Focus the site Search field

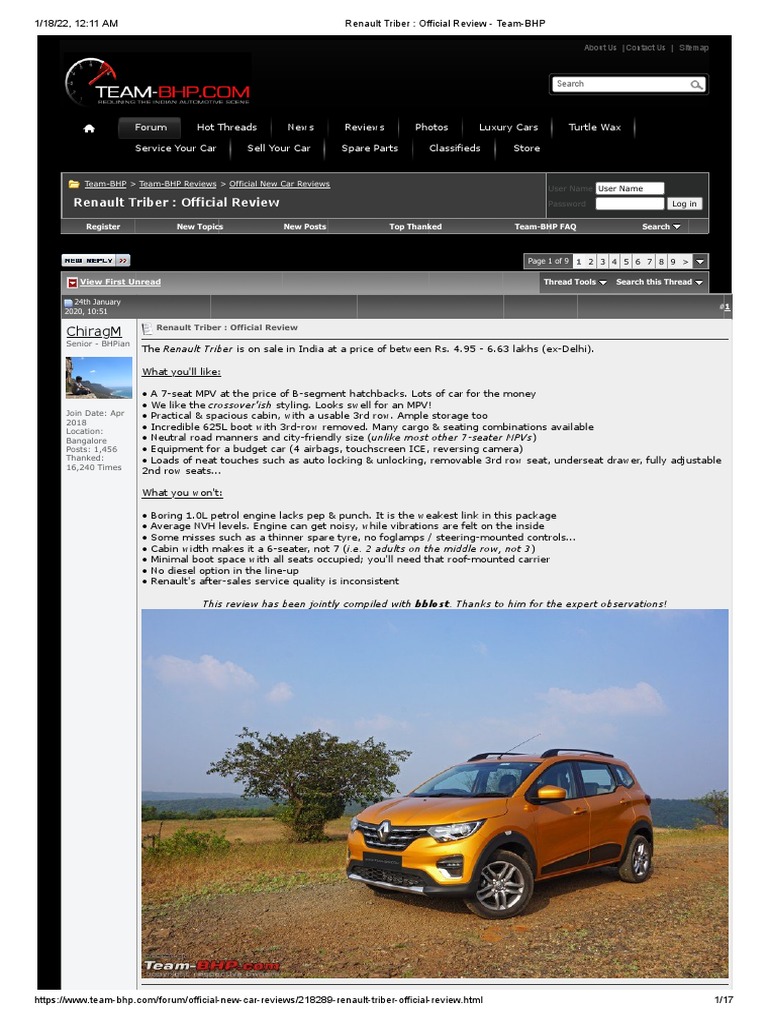620,84
